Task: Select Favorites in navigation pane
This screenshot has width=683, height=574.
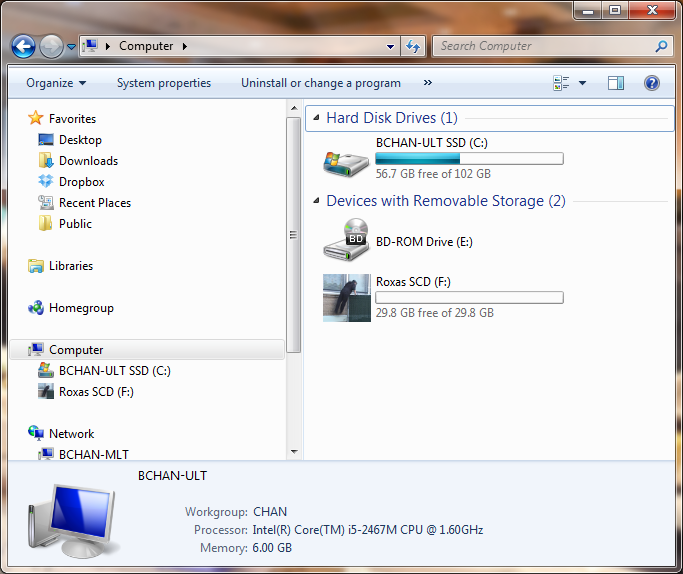Action: 72,118
